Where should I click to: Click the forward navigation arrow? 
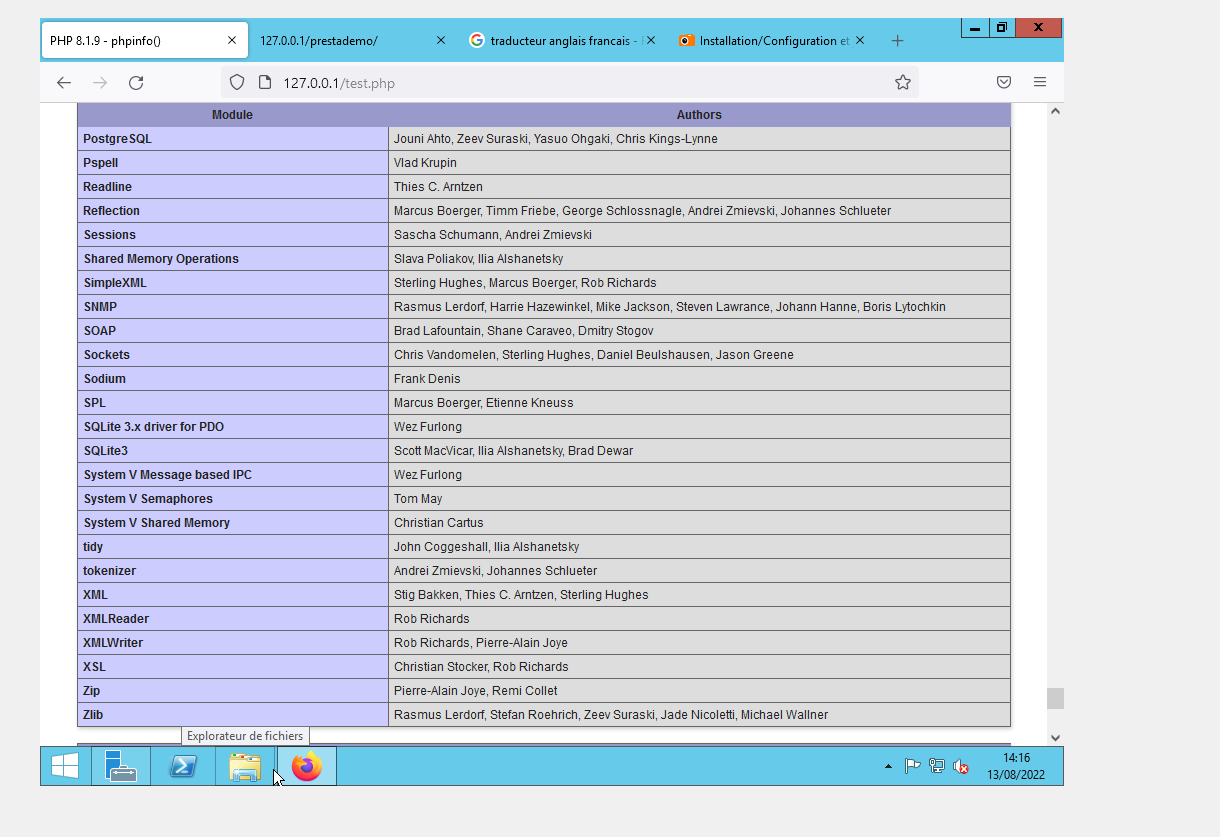click(100, 83)
